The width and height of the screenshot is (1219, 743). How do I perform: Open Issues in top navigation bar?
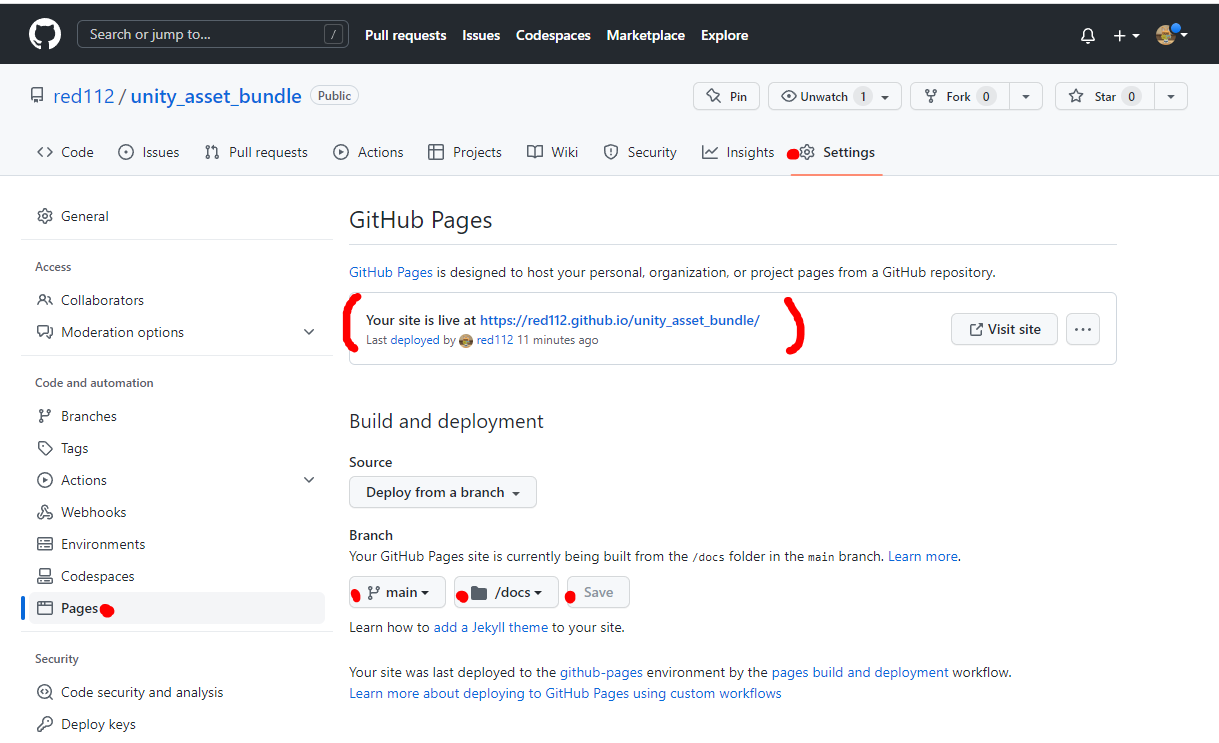[481, 35]
